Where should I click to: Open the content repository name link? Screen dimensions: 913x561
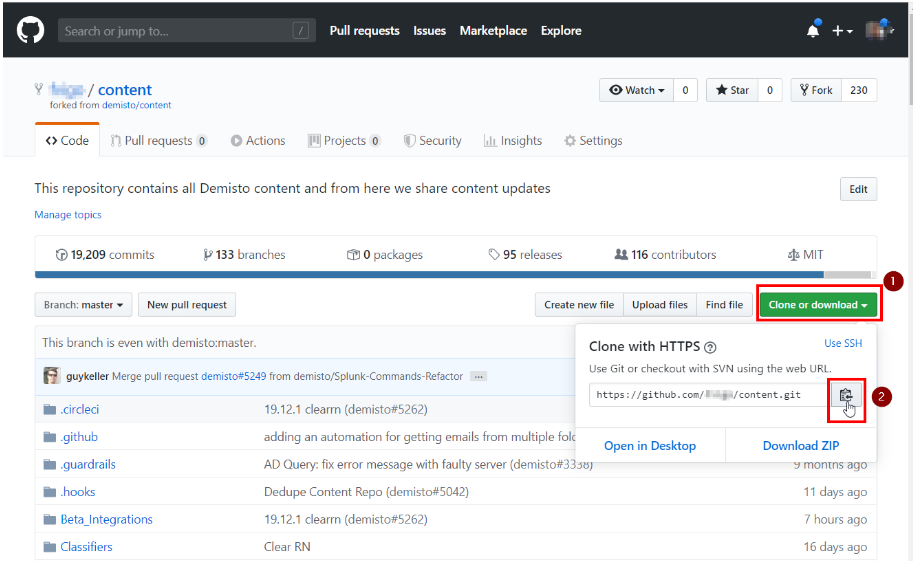pyautogui.click(x=125, y=90)
